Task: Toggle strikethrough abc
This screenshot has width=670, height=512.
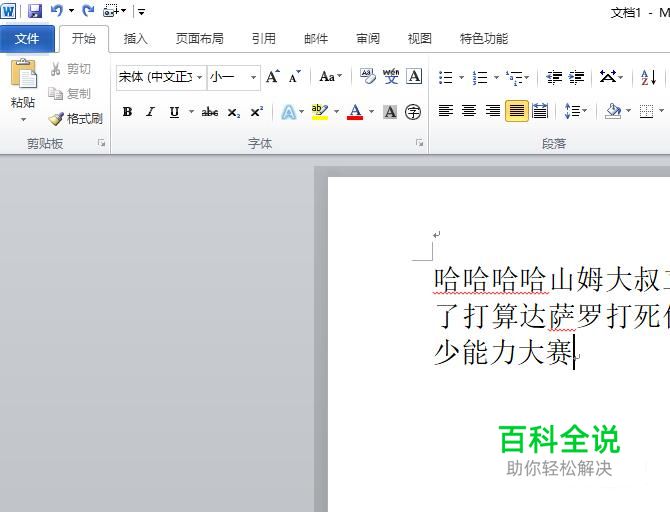Action: 210,112
